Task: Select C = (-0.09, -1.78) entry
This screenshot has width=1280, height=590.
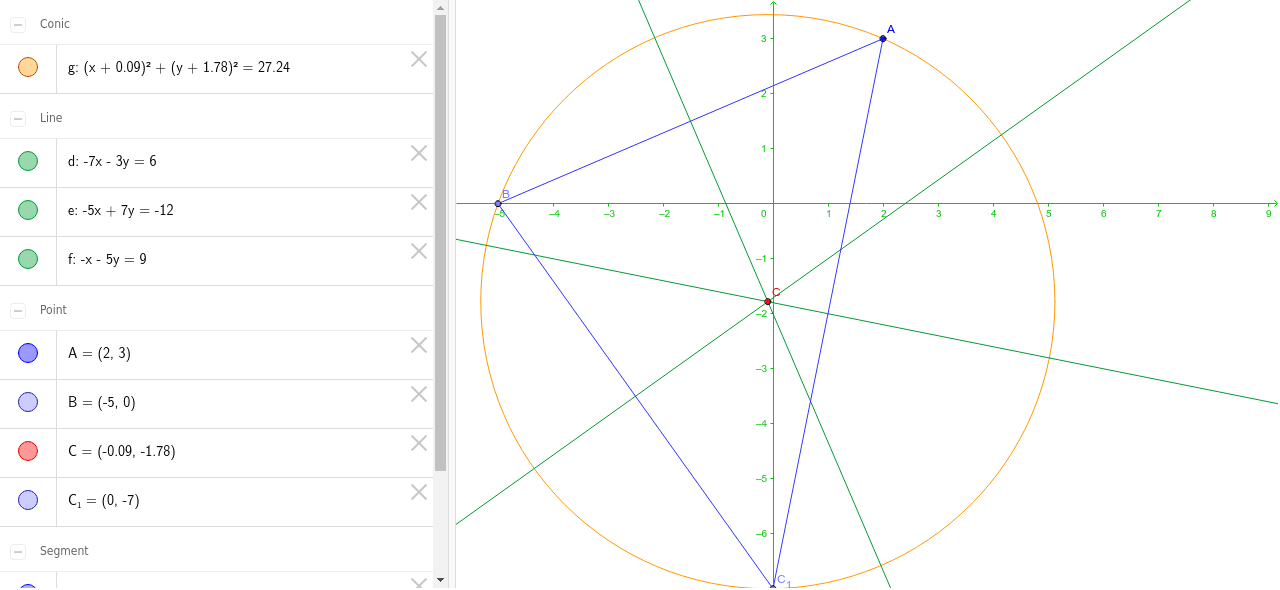Action: click(122, 452)
